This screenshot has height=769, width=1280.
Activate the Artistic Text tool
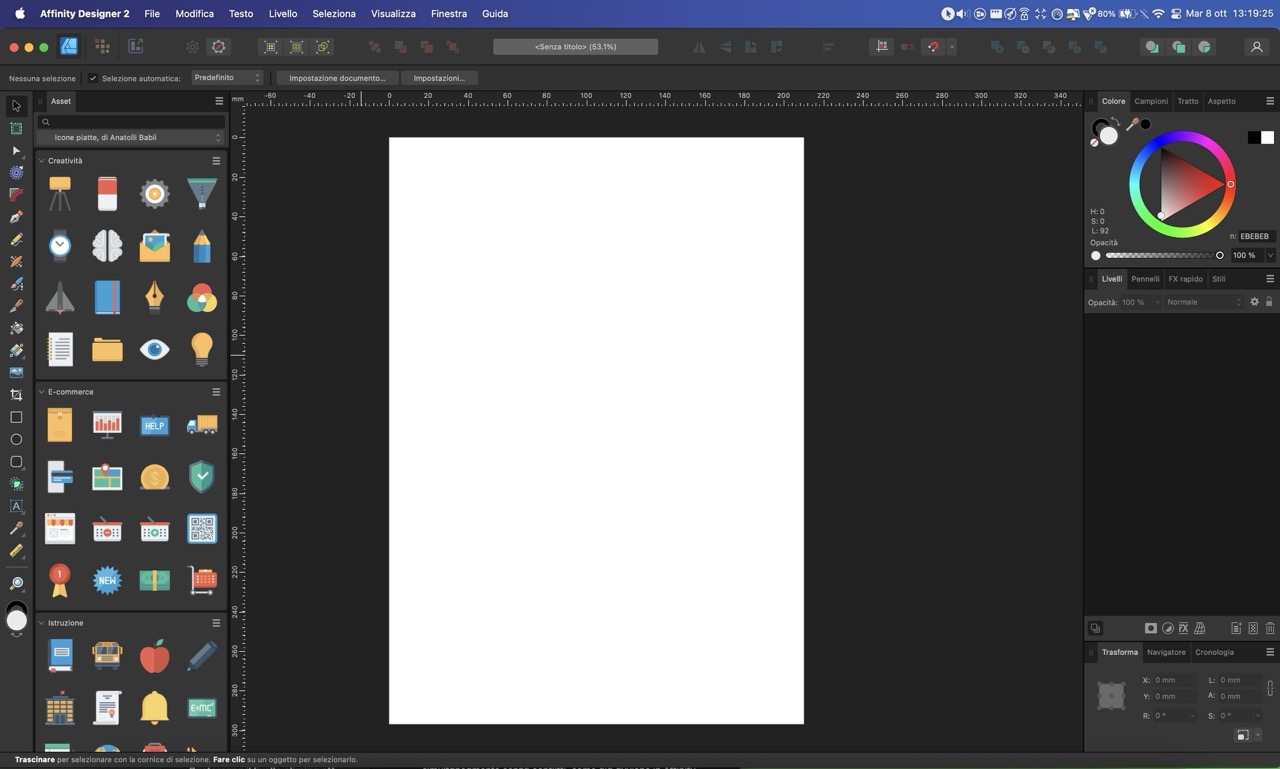point(16,506)
